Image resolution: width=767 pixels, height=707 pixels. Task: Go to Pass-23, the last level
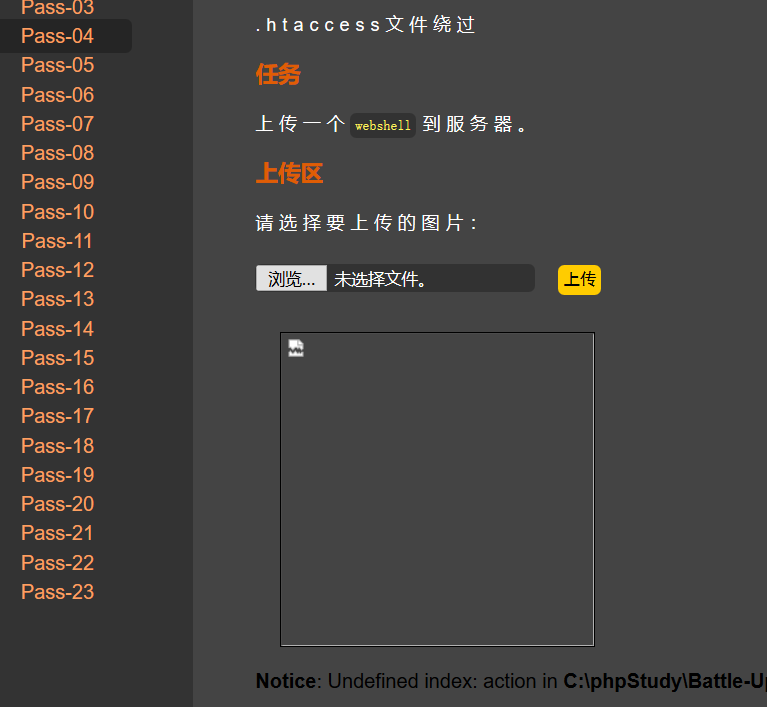click(57, 592)
